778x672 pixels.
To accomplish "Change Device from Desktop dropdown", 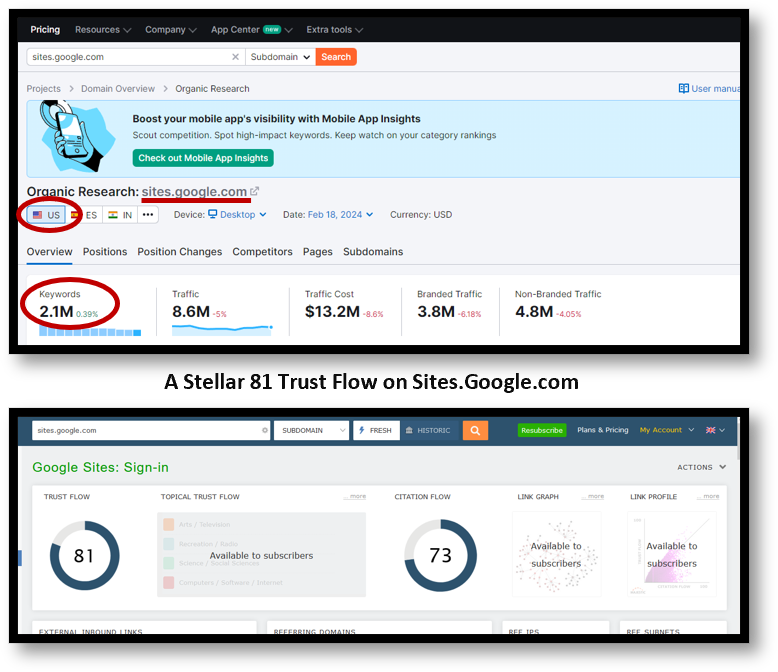I will tap(237, 215).
